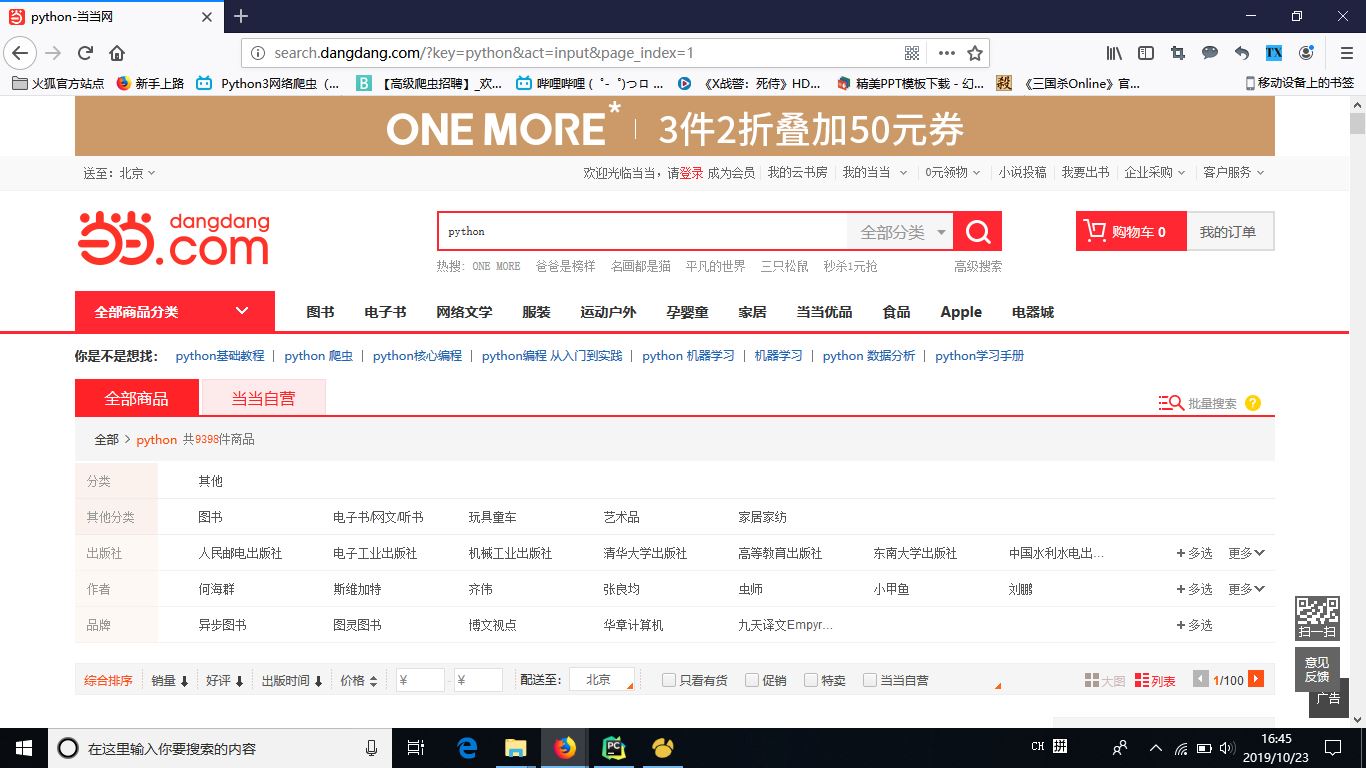The height and width of the screenshot is (768, 1366).
Task: Expand 企业采购 dropdown
Action: pyautogui.click(x=1154, y=172)
